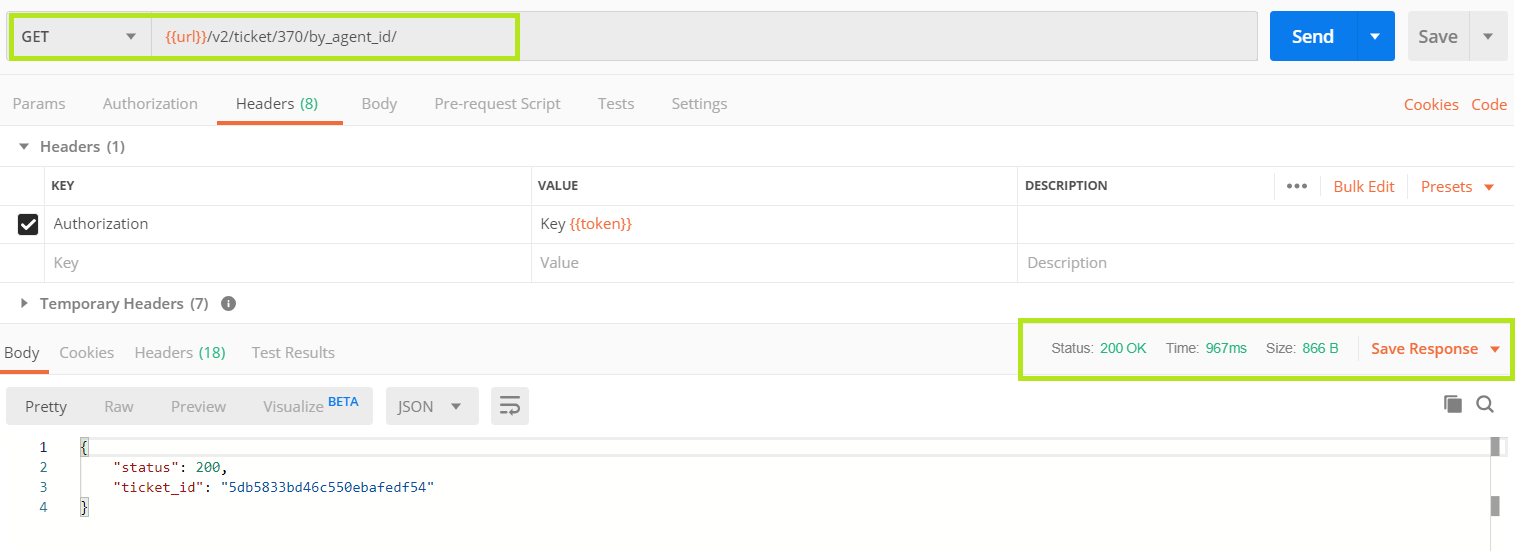The image size is (1529, 551).
Task: Toggle line wrap icon
Action: [x=510, y=406]
